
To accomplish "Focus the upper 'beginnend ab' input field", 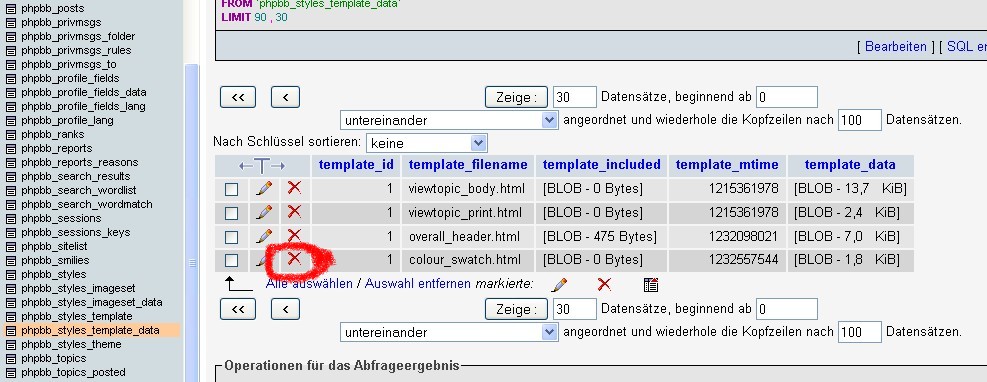I will point(787,97).
